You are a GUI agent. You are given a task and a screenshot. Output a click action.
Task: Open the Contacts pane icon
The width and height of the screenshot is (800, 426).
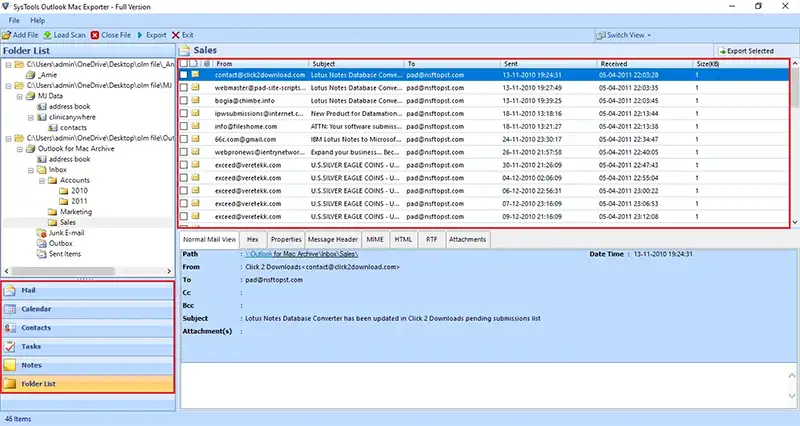10,328
